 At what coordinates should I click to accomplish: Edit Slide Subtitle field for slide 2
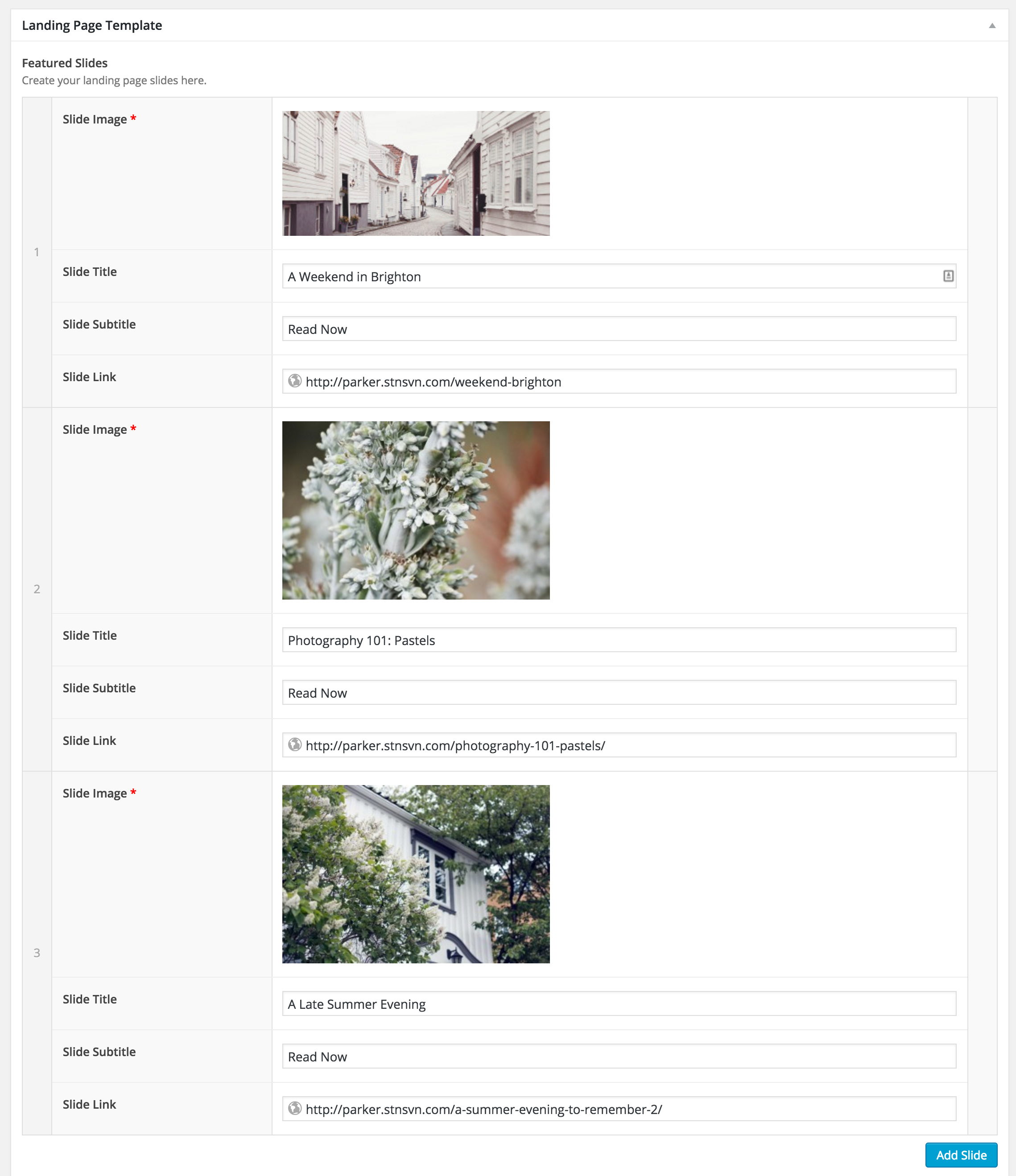click(619, 692)
